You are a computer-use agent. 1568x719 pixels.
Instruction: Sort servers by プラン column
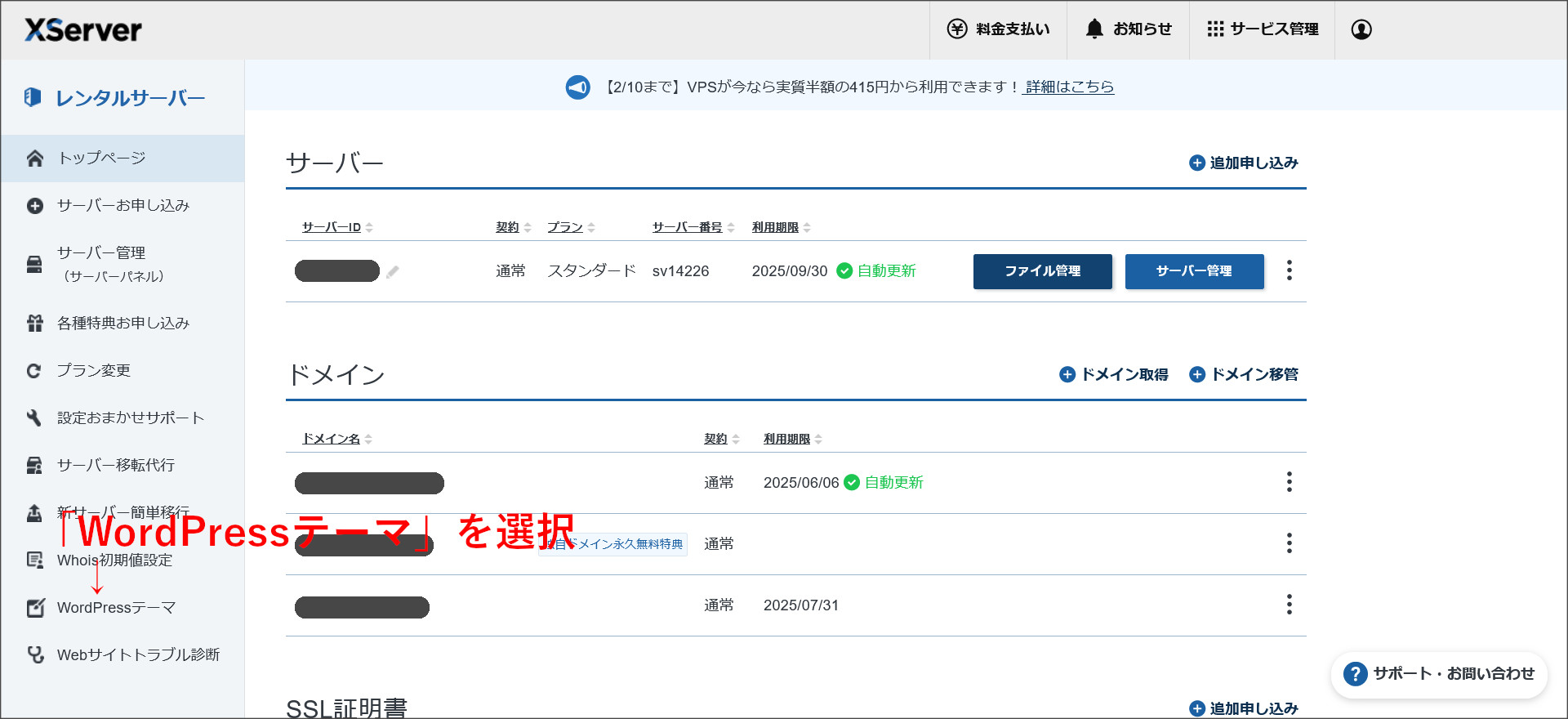point(571,227)
